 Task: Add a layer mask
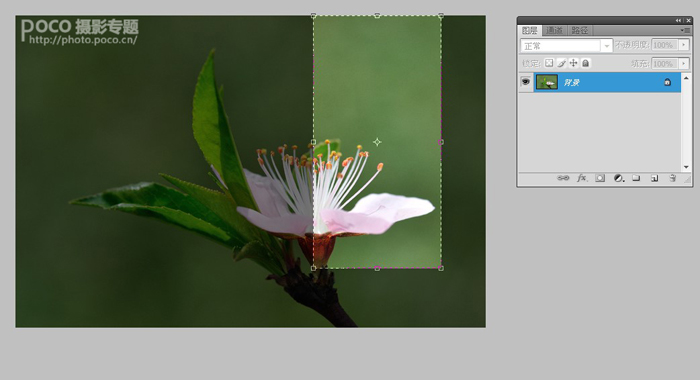(x=600, y=178)
